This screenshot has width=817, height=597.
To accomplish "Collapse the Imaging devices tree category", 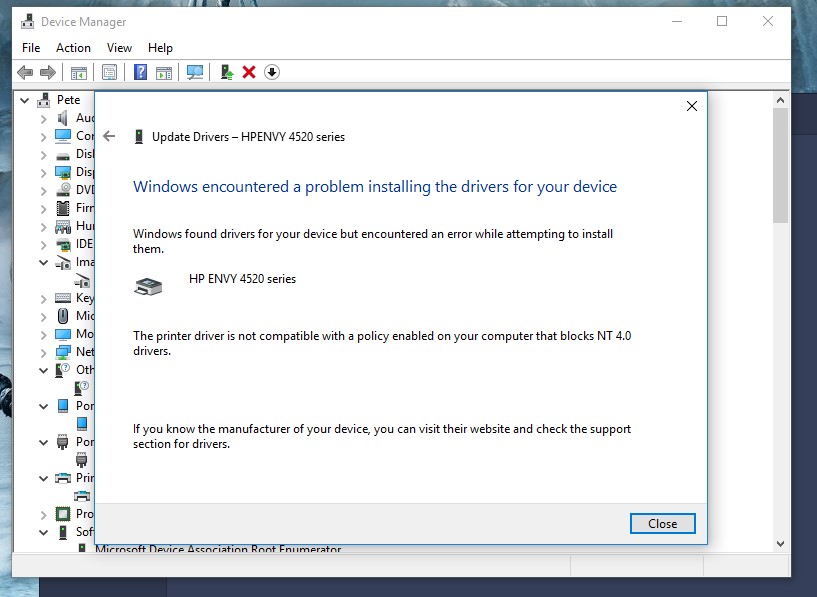I will click(x=44, y=263).
